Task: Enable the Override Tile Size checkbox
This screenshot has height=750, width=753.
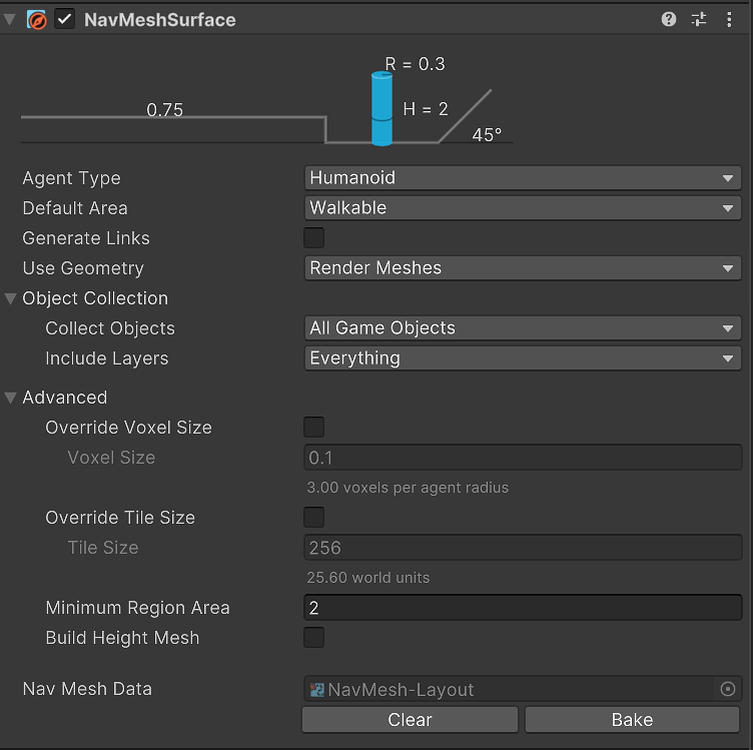Action: 314,517
